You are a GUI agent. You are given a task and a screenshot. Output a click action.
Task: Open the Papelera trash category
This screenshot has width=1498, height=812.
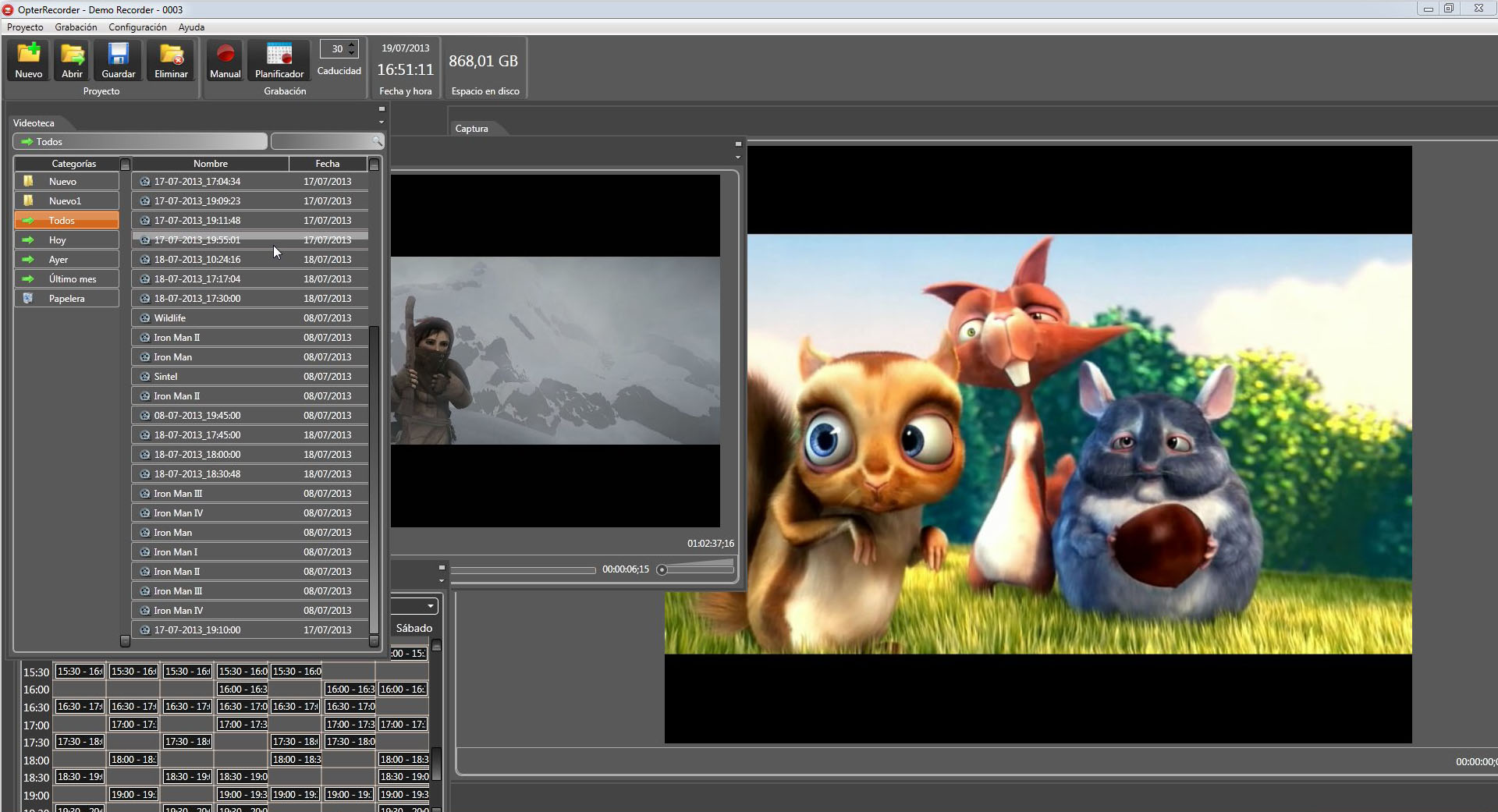pos(66,299)
